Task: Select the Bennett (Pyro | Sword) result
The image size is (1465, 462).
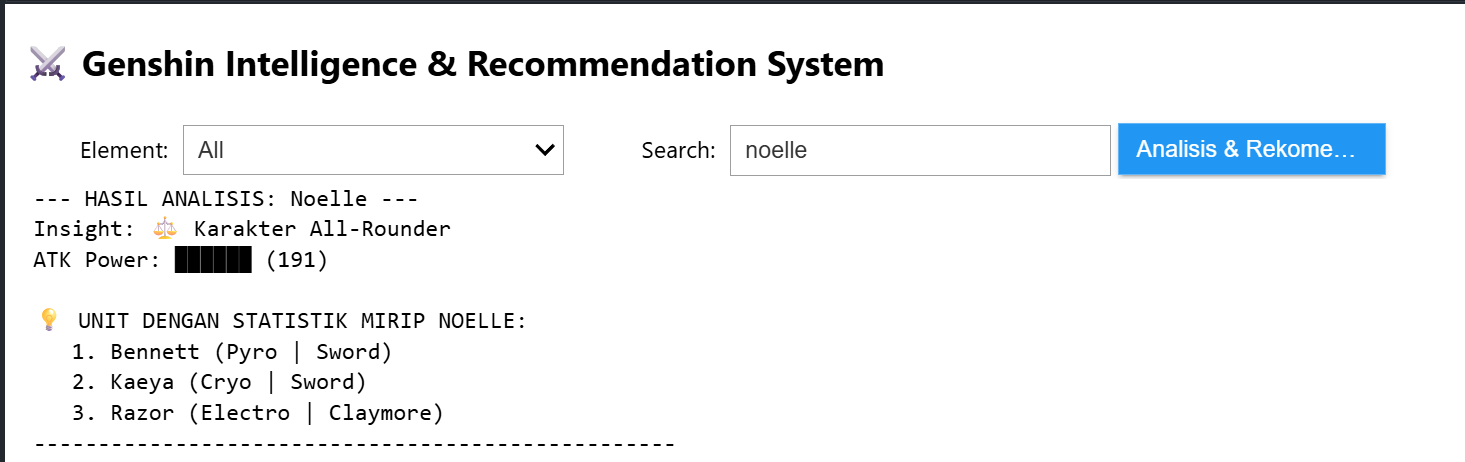Action: [251, 352]
